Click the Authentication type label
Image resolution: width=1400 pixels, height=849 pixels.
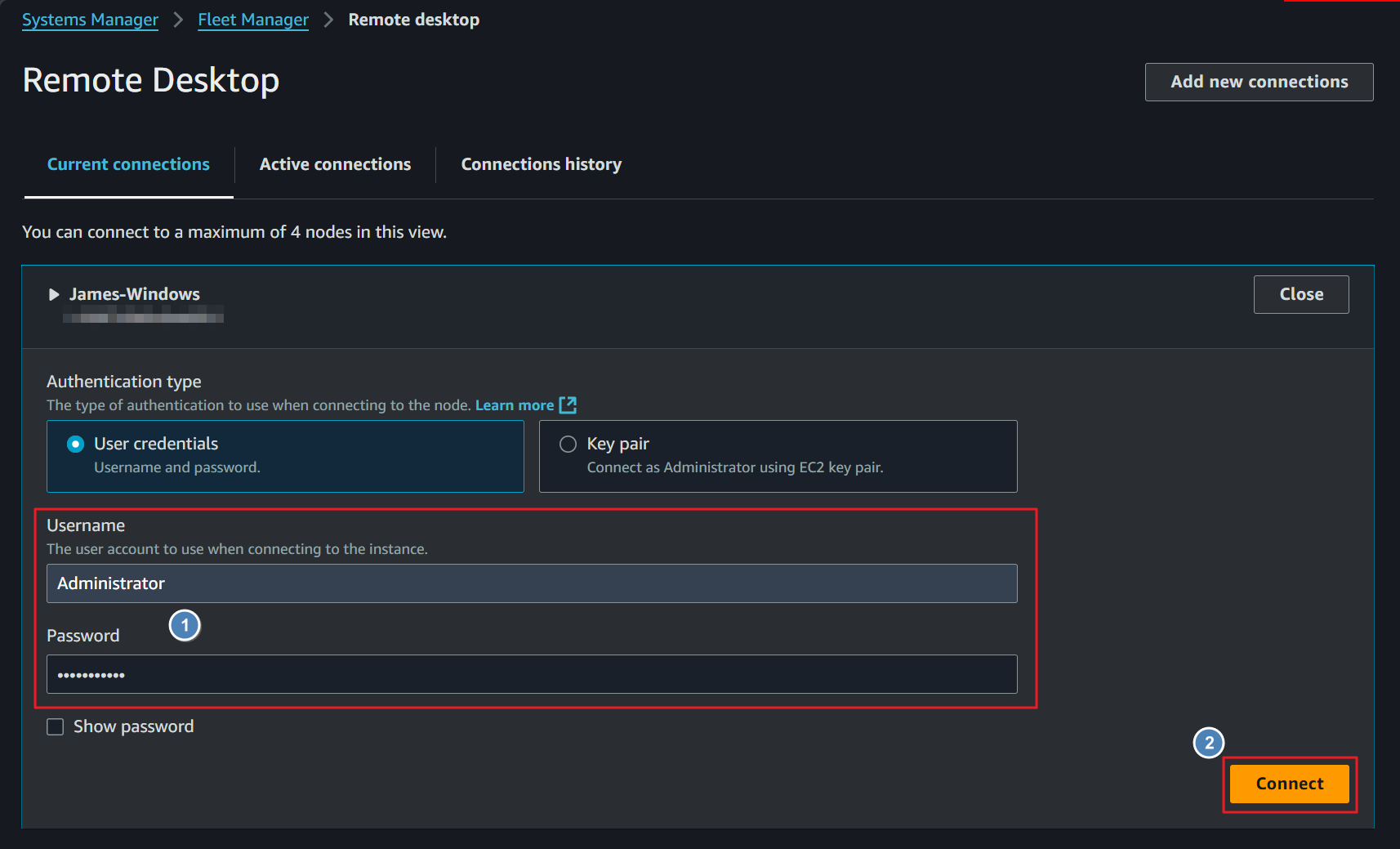(124, 382)
